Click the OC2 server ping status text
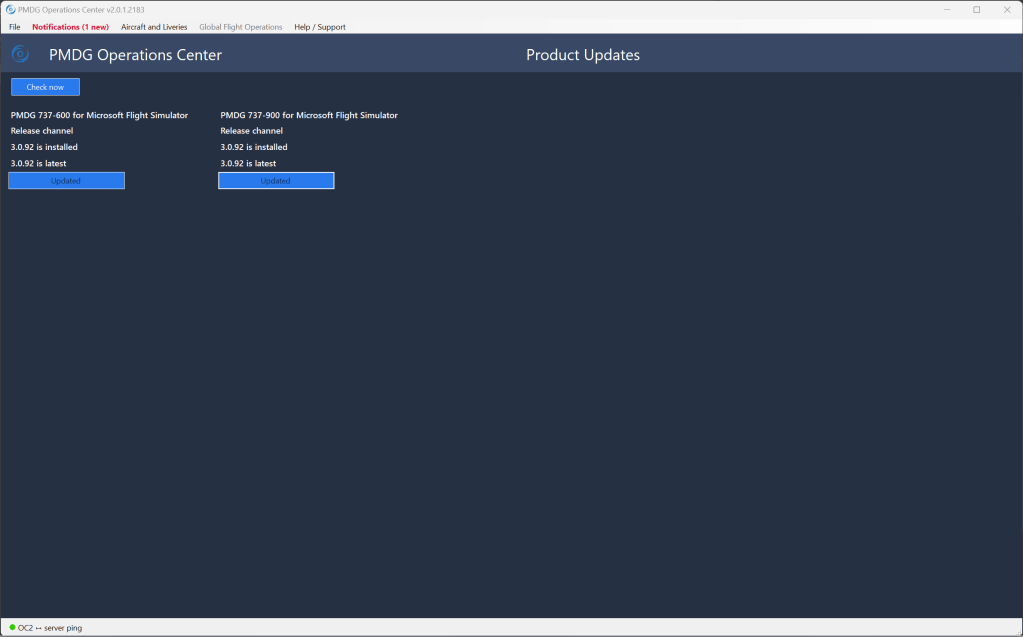 (50, 628)
